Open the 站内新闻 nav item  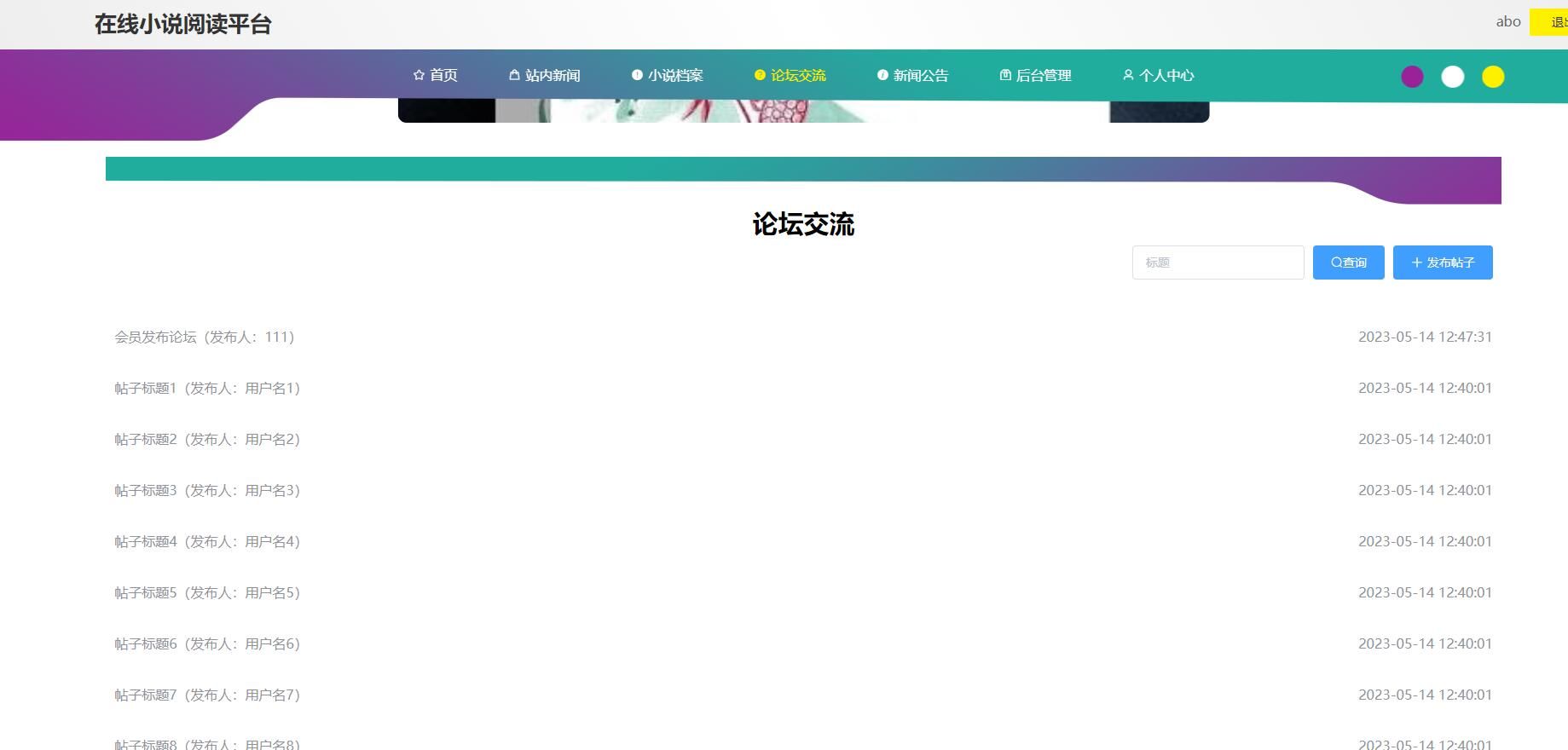[545, 75]
